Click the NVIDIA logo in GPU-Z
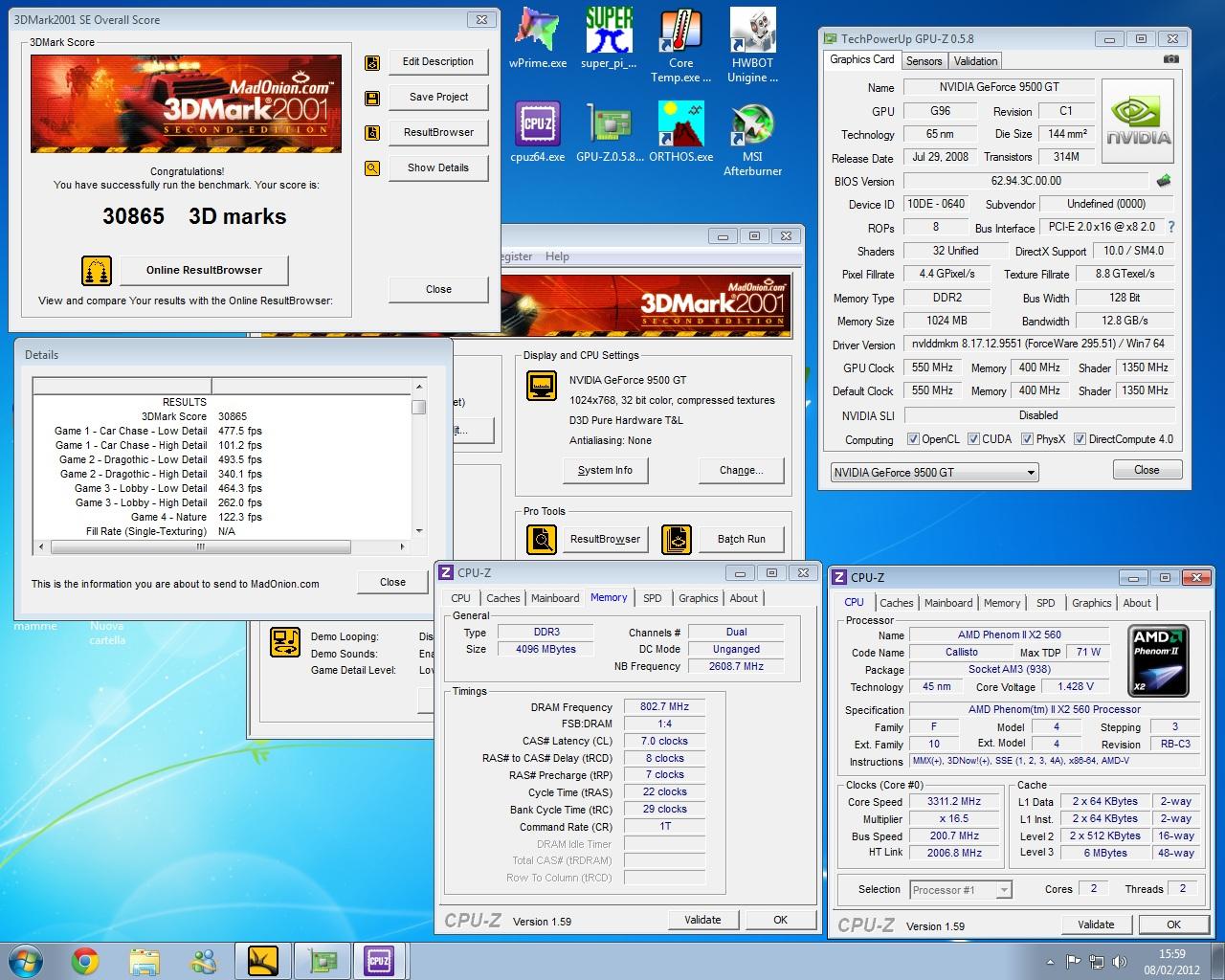This screenshot has height=980, width=1225. [1139, 120]
